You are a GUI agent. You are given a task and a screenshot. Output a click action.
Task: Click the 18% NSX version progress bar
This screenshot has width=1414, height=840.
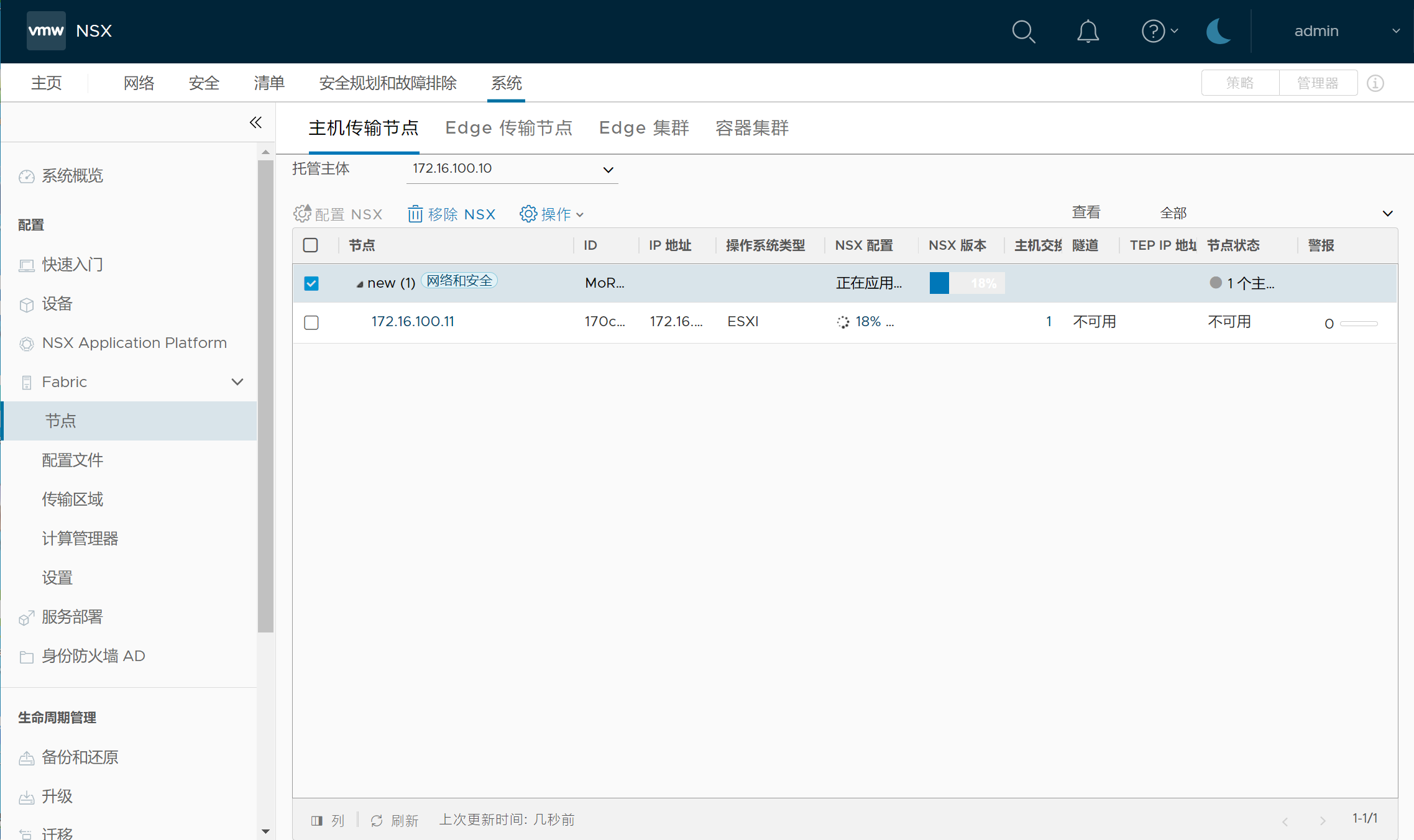(x=966, y=283)
